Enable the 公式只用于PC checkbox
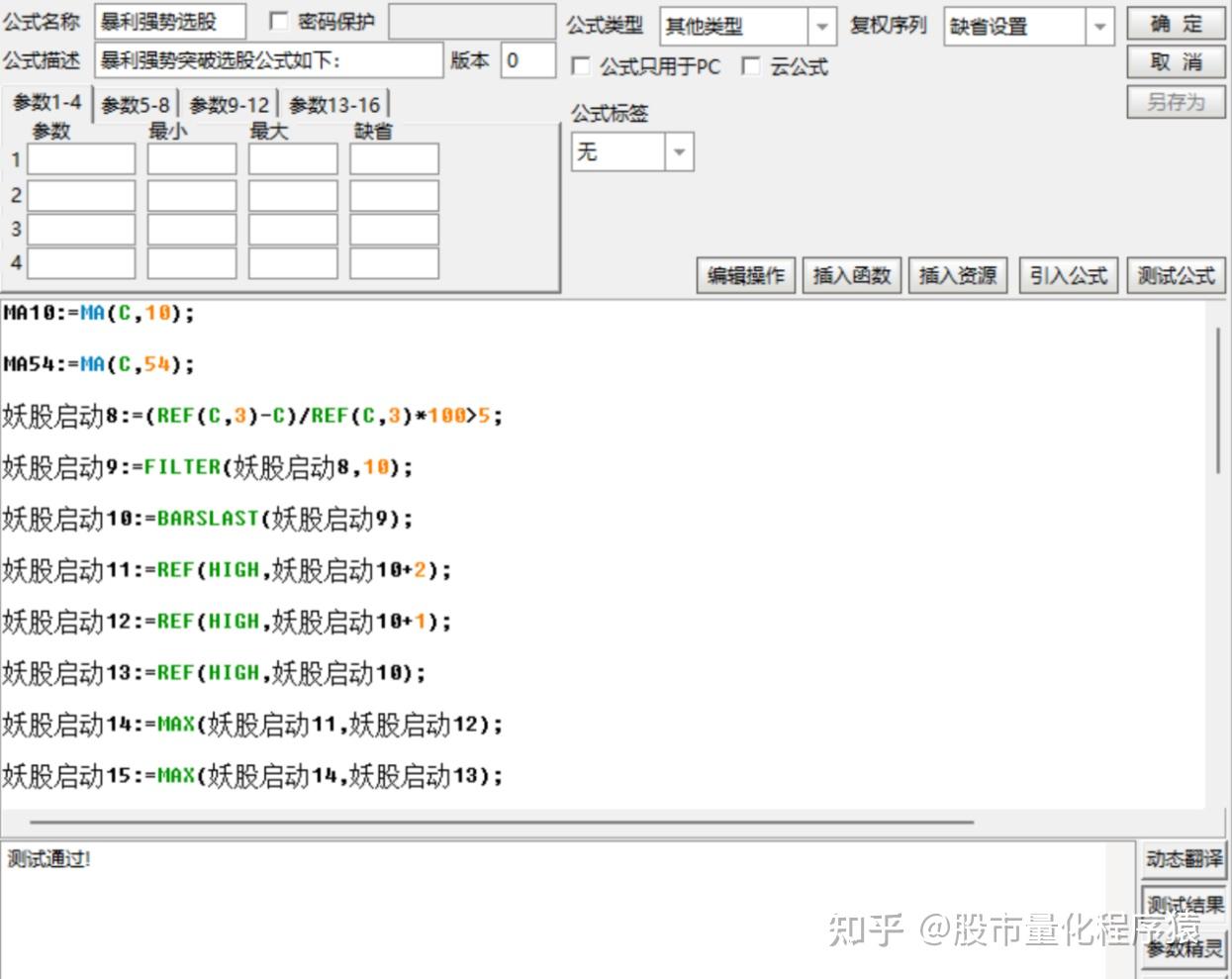The width and height of the screenshot is (1232, 979). pyautogui.click(x=581, y=66)
